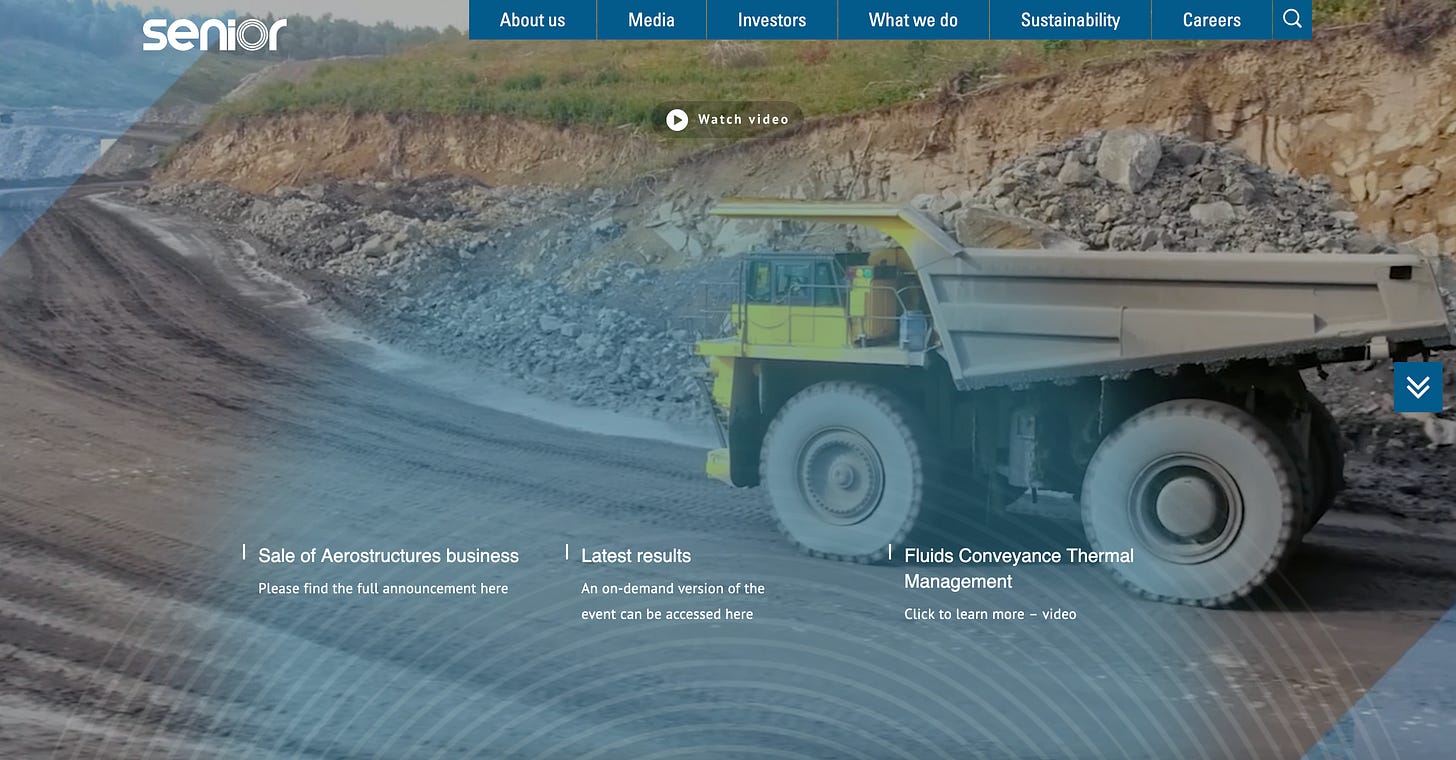Click 'Click to learn more – video'
The height and width of the screenshot is (760, 1456).
point(990,614)
